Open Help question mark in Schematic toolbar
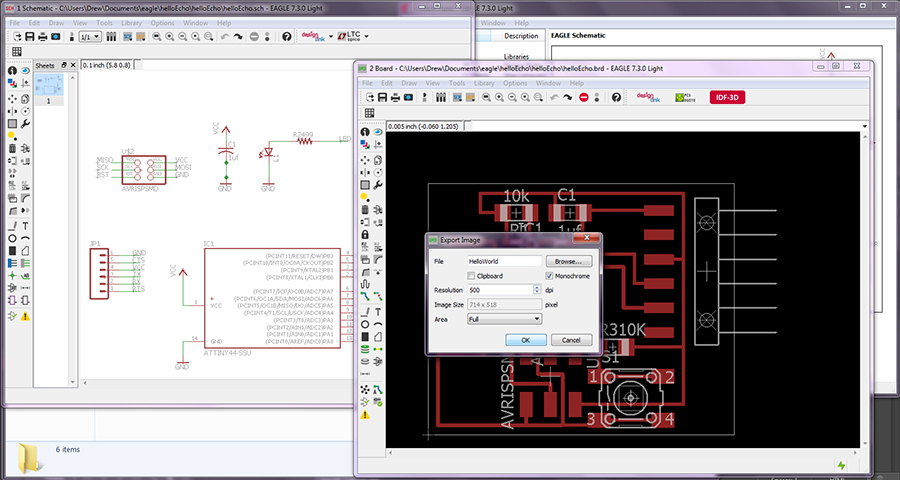Viewport: 900px width, 480px height. (286, 37)
